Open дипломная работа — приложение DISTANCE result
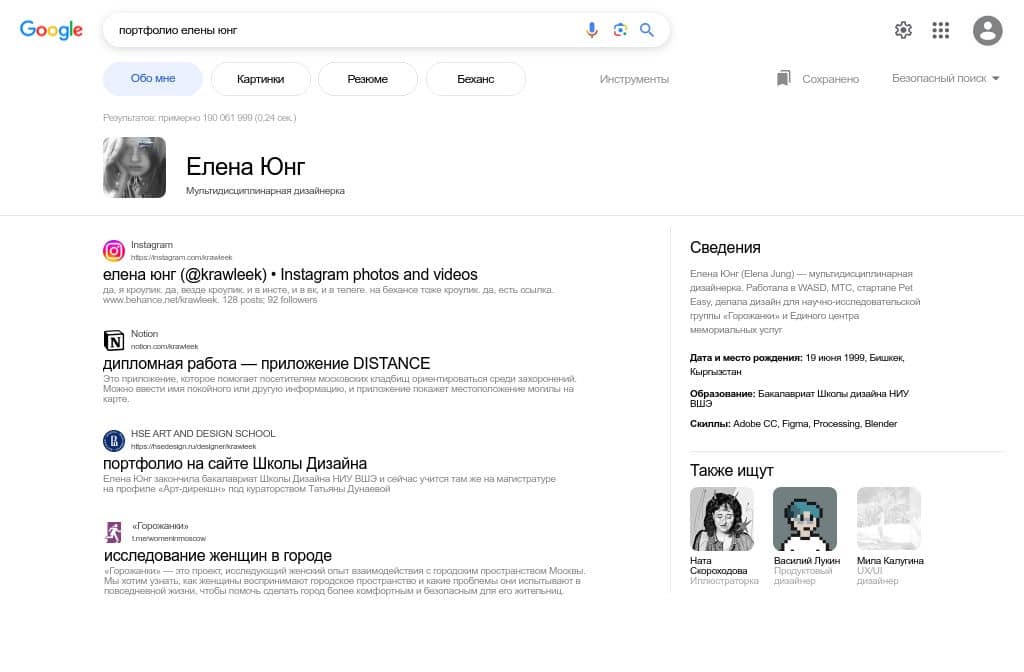 [266, 363]
